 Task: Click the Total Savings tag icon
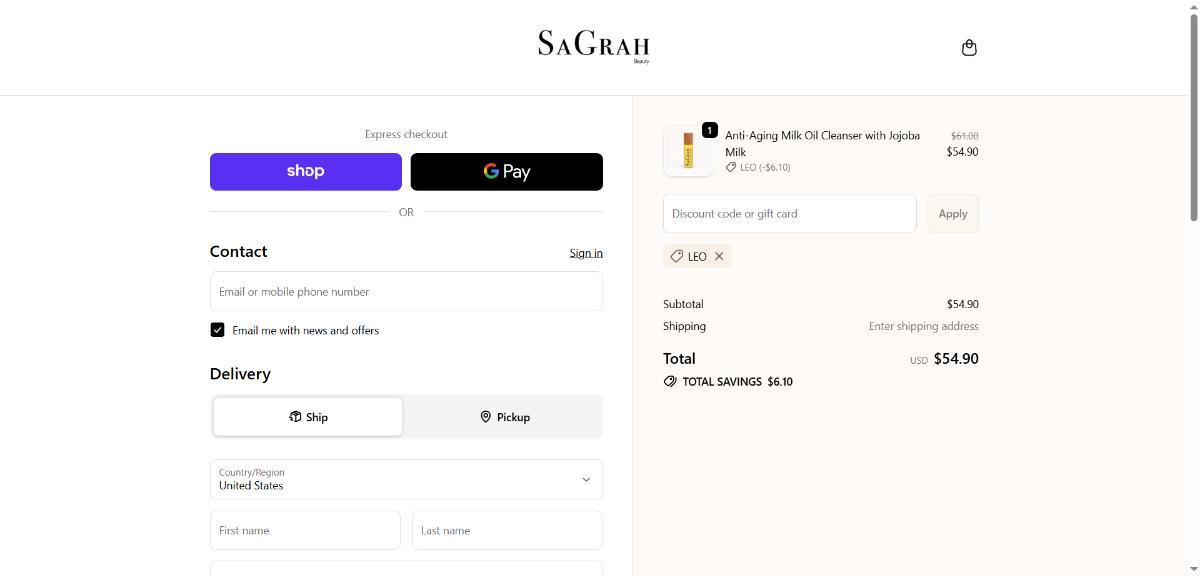point(670,382)
